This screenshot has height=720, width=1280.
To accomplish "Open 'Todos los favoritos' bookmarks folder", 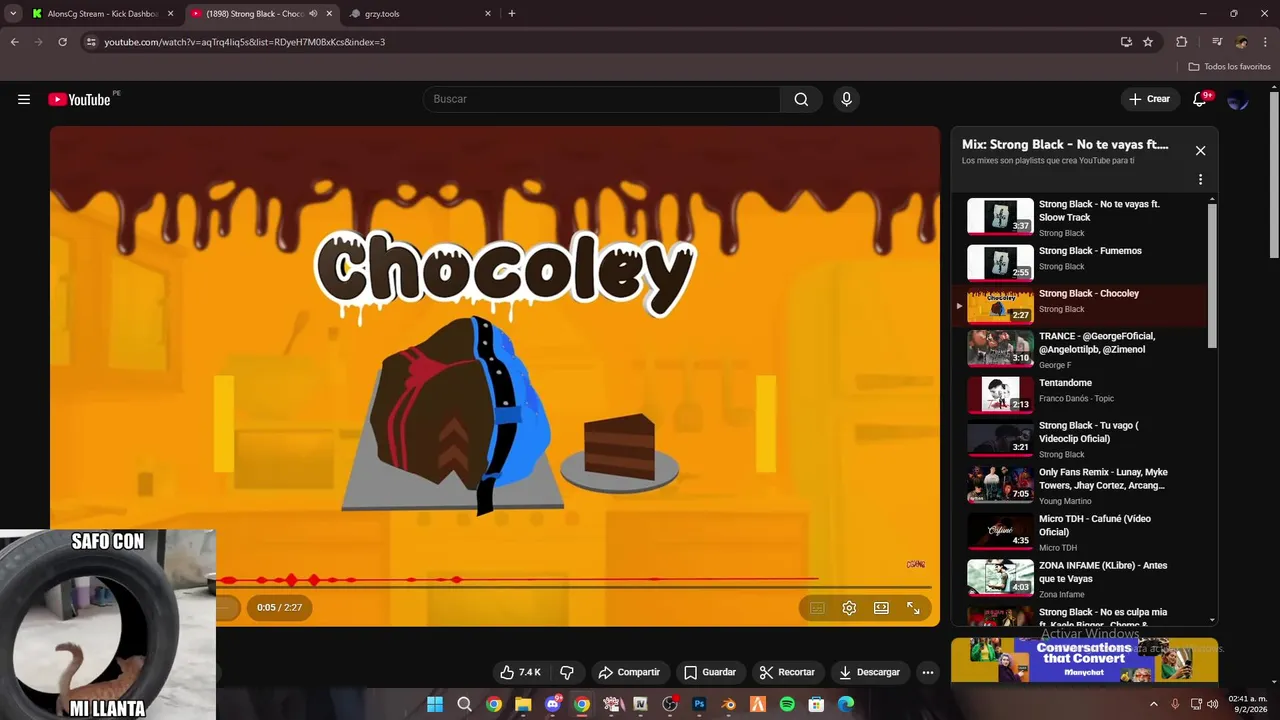I will 1230,67.
